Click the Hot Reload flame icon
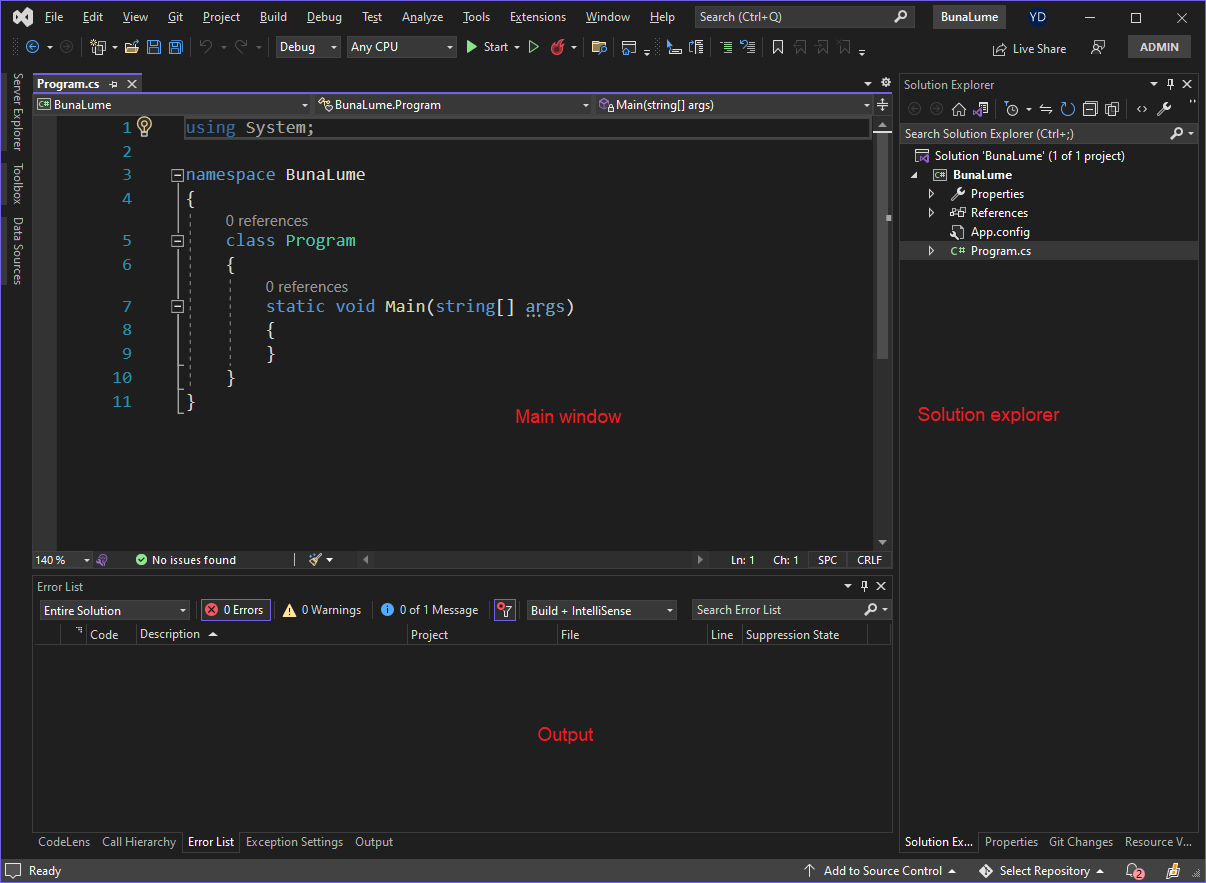The image size is (1206, 883). 558,47
